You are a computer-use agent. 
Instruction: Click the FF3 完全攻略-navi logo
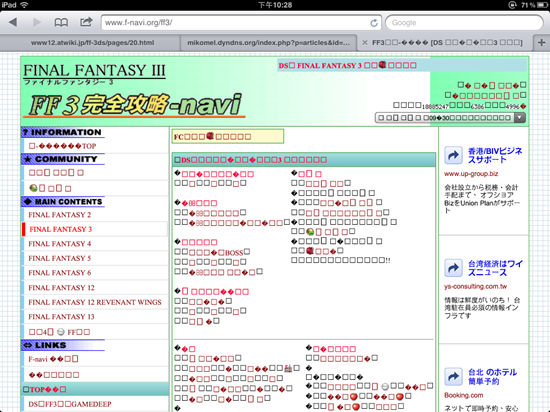pyautogui.click(x=135, y=105)
